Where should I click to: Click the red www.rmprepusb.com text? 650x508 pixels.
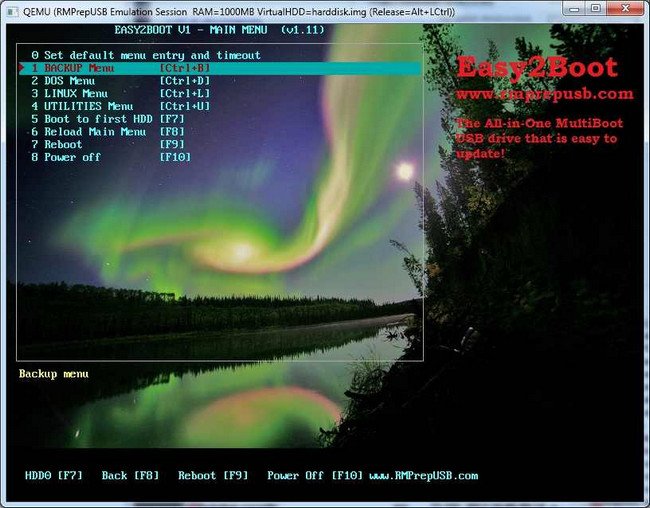(x=545, y=95)
